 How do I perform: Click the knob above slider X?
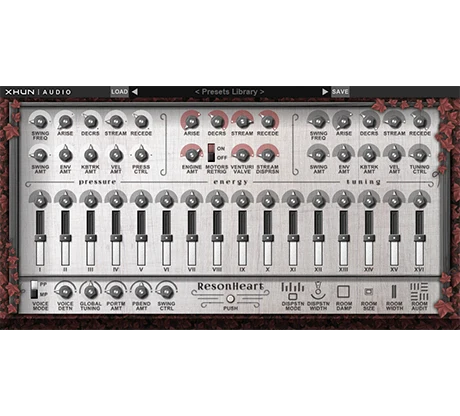(268, 201)
